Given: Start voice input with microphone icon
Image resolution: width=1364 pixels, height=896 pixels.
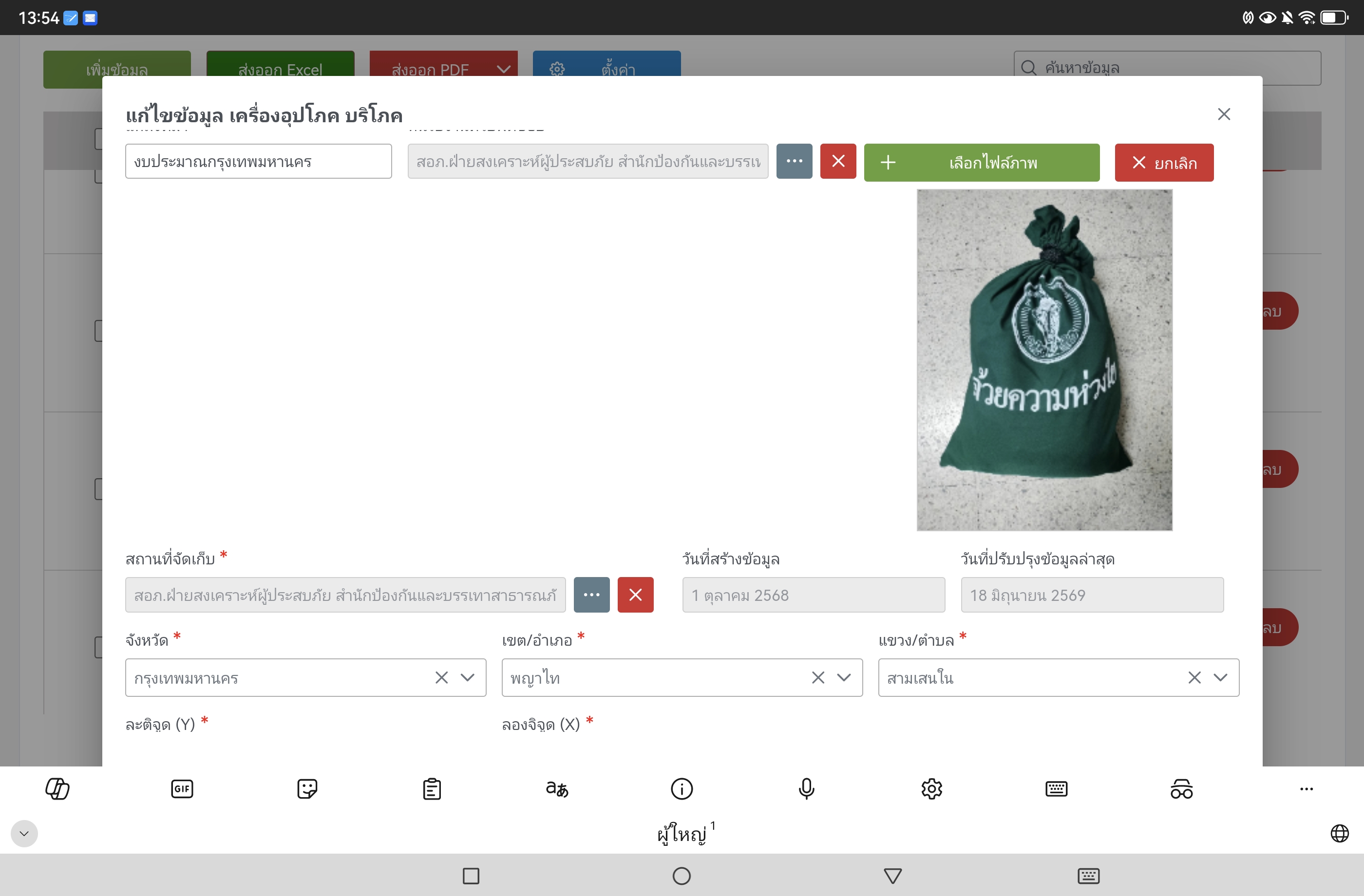Looking at the screenshot, I should tap(806, 789).
